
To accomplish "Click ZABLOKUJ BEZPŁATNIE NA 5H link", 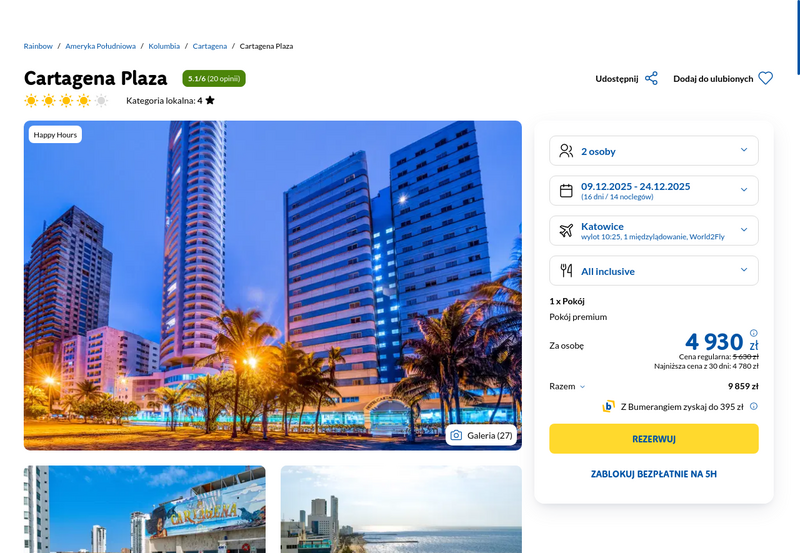I will tap(654, 474).
